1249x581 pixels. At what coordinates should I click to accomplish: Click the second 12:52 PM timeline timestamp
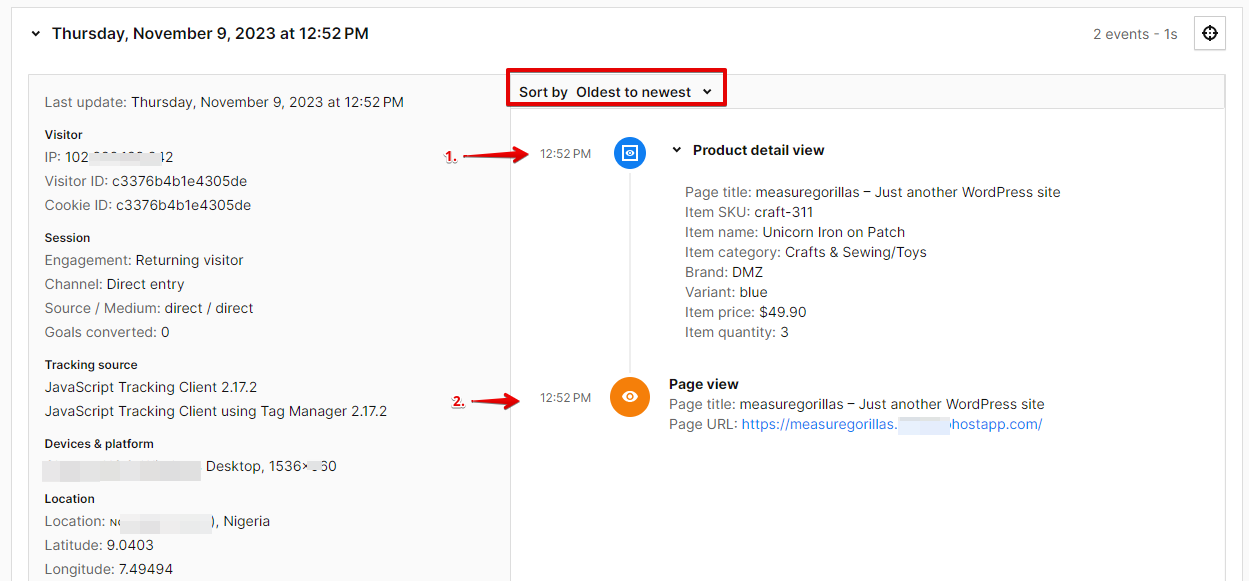coord(564,397)
